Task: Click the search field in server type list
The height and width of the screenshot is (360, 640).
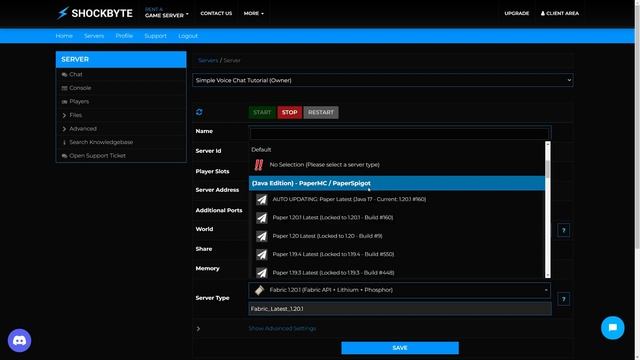Action: pyautogui.click(x=399, y=133)
